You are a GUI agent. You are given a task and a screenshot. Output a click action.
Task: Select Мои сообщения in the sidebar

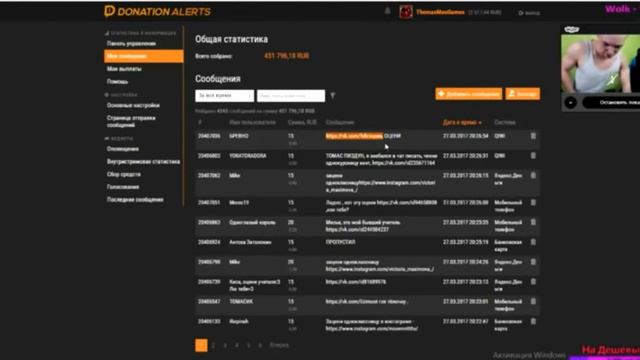pyautogui.click(x=144, y=56)
